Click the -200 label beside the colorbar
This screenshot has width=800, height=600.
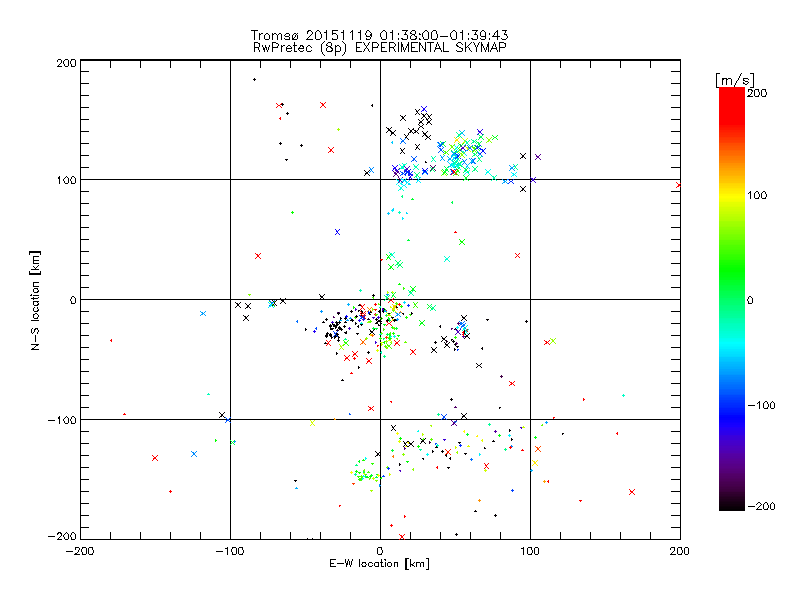click(x=761, y=506)
